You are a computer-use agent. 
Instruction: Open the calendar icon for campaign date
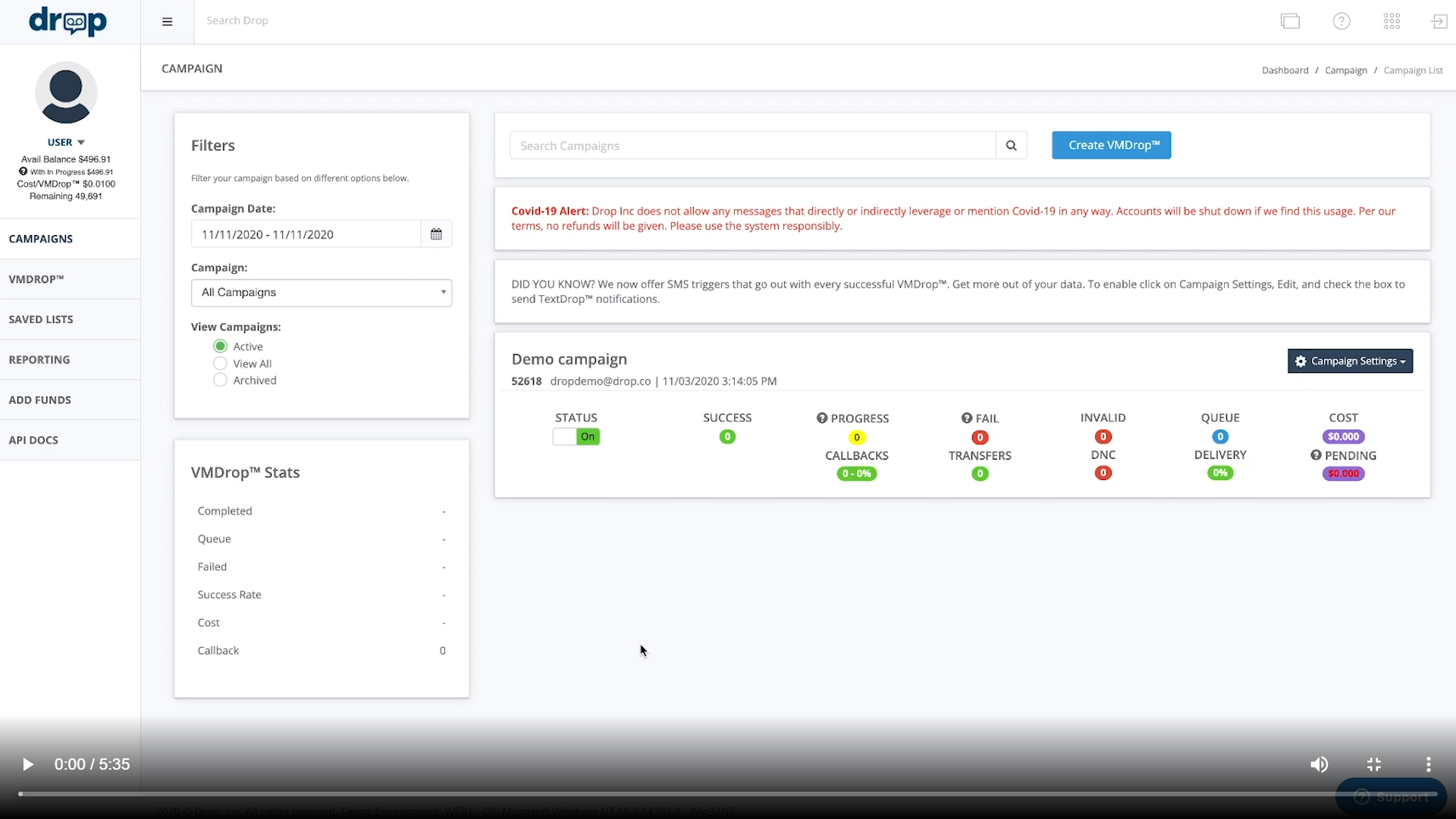(x=436, y=234)
